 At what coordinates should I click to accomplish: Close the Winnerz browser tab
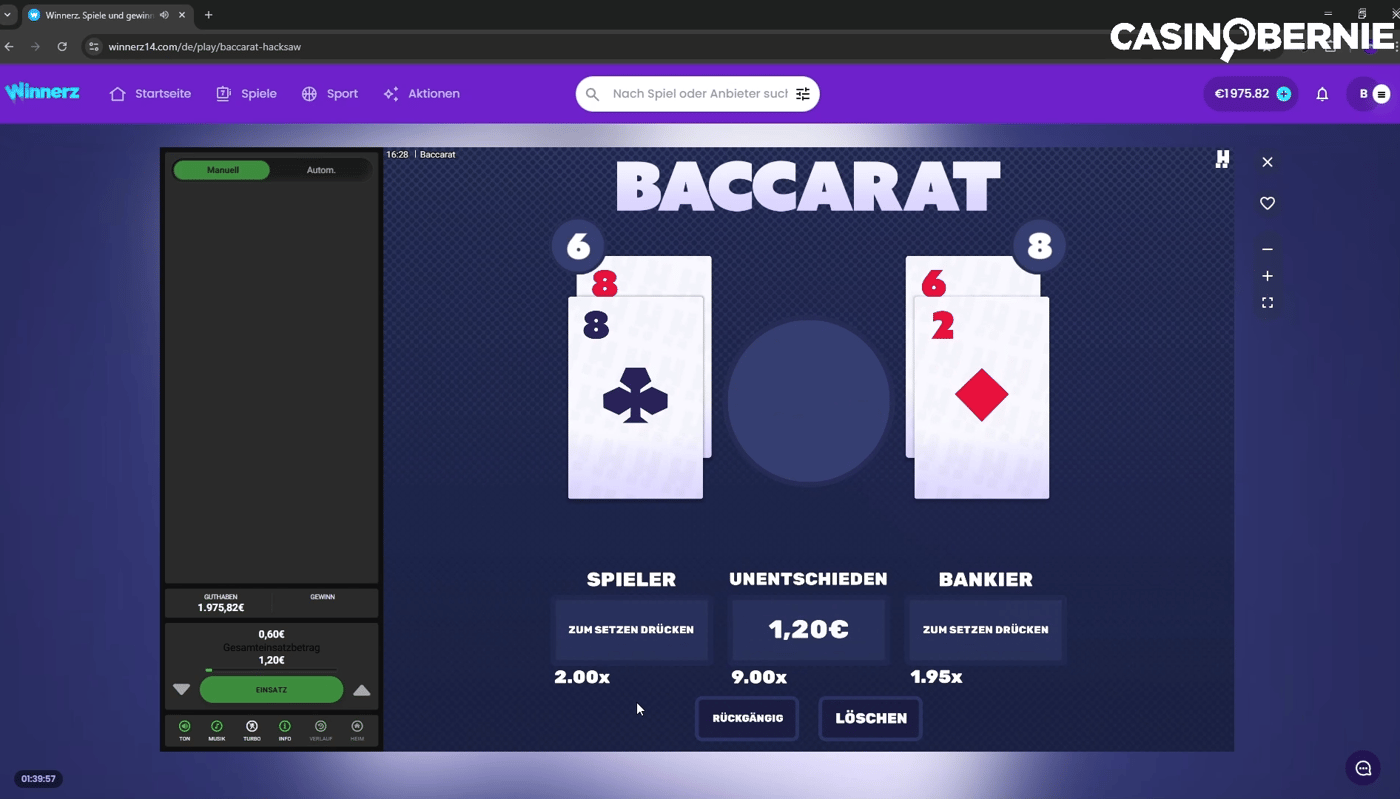coord(181,15)
